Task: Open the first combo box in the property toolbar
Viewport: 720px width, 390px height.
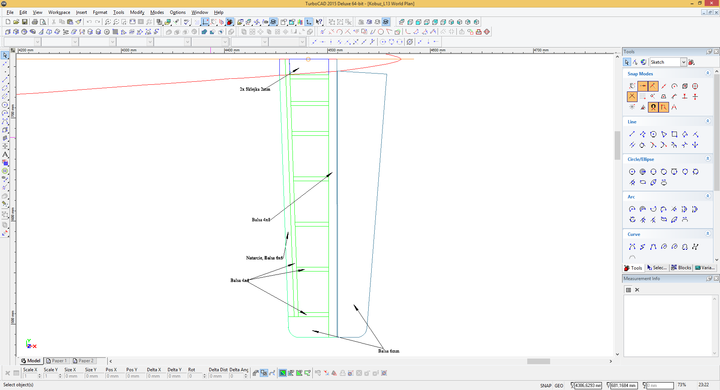Action: [x=22, y=42]
